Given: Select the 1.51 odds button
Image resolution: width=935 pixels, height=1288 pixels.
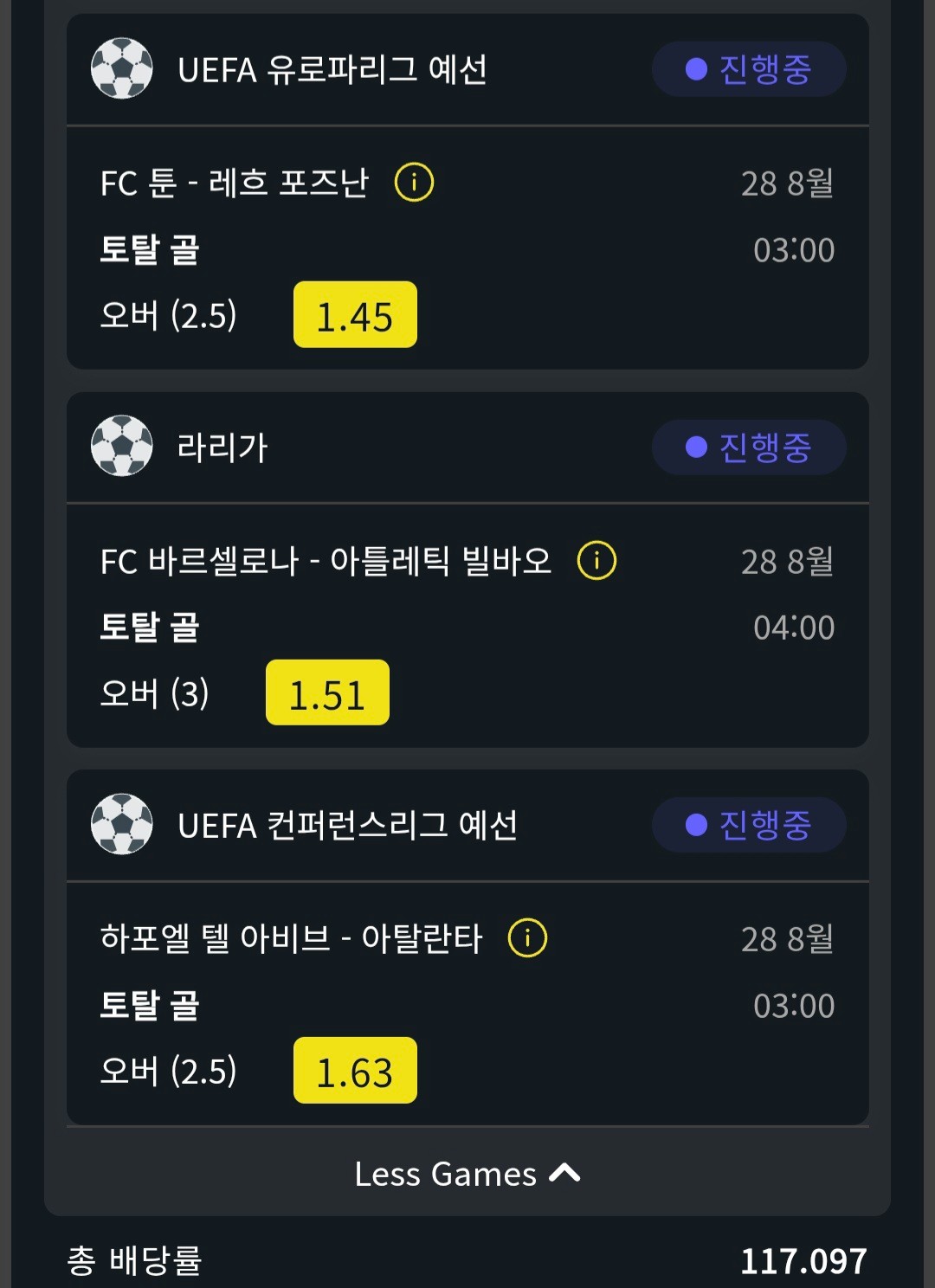Looking at the screenshot, I should click(x=327, y=692).
